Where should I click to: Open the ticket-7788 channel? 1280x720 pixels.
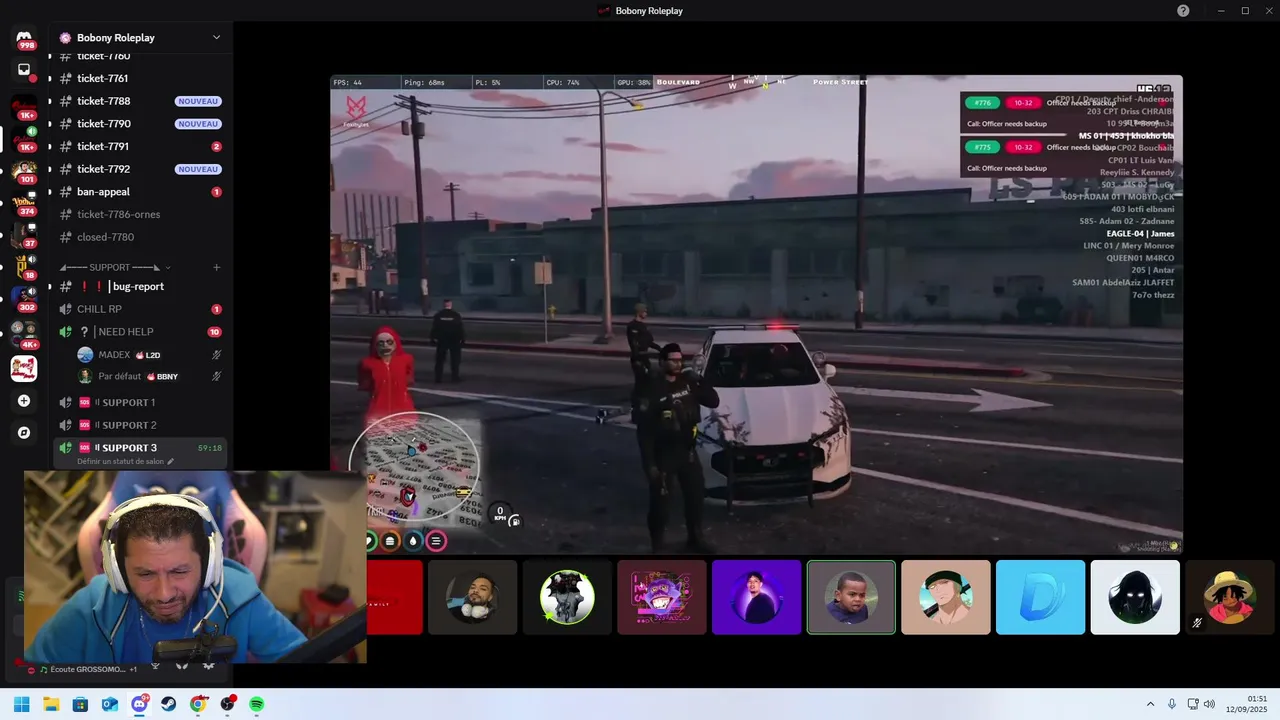click(140, 101)
